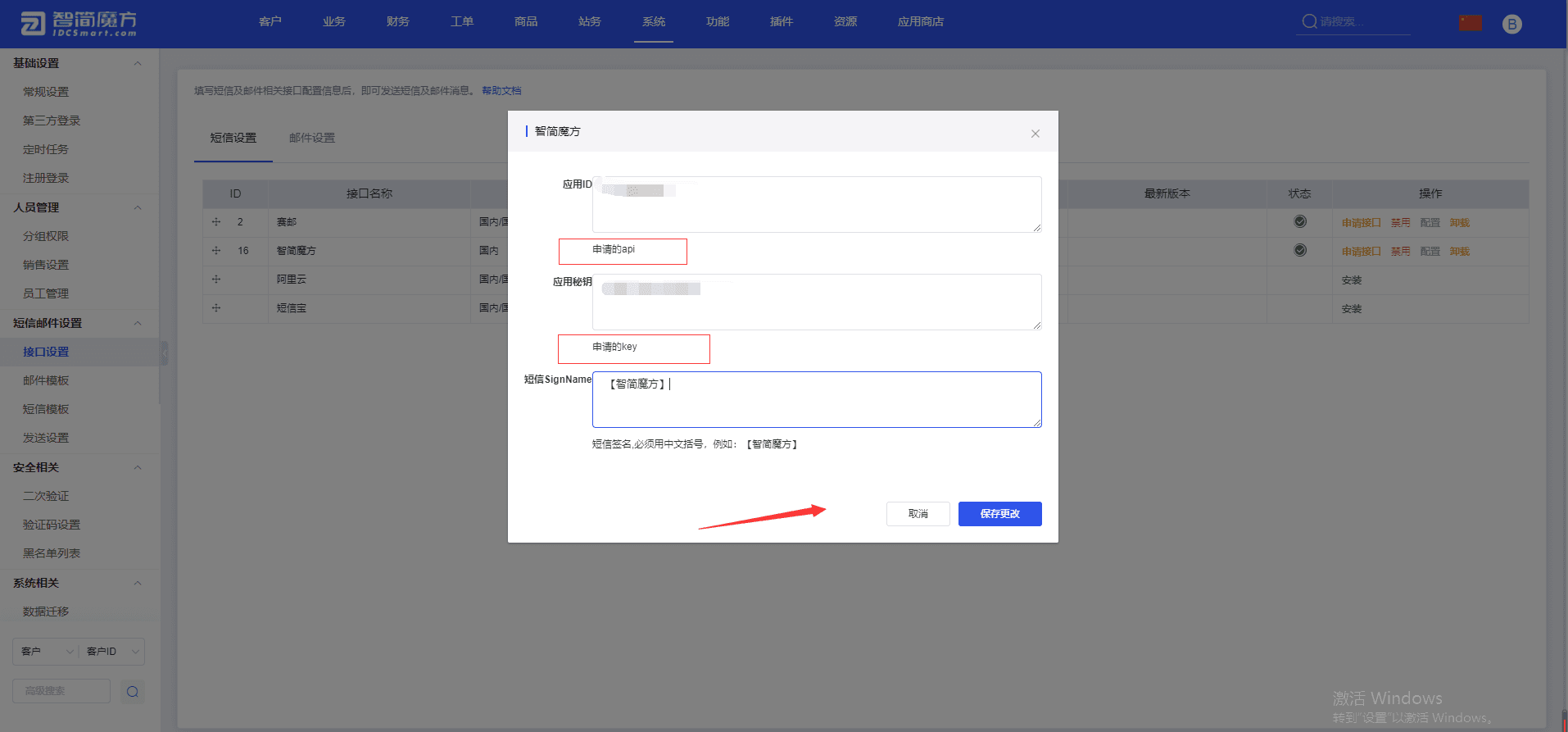Click the drag handle for row 短信宝
This screenshot has width=1568, height=732.
click(216, 308)
